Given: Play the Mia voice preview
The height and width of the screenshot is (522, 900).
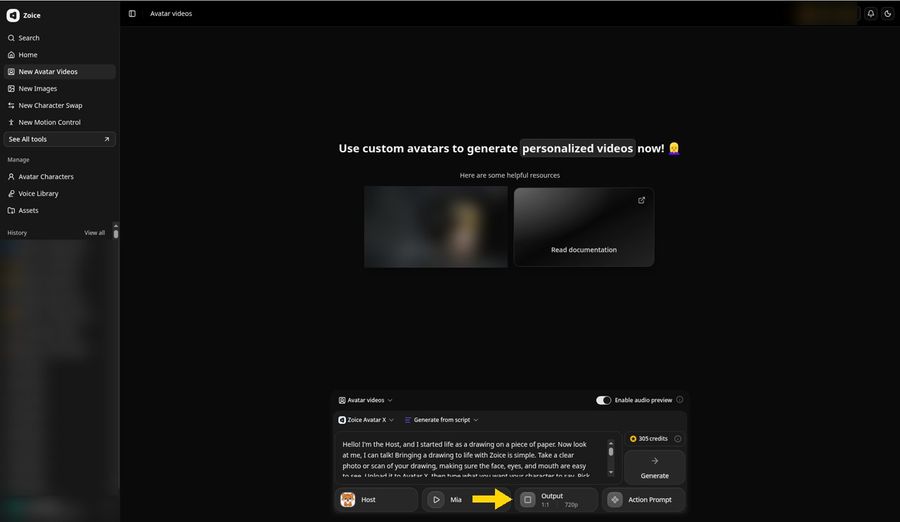Looking at the screenshot, I should click(x=436, y=500).
